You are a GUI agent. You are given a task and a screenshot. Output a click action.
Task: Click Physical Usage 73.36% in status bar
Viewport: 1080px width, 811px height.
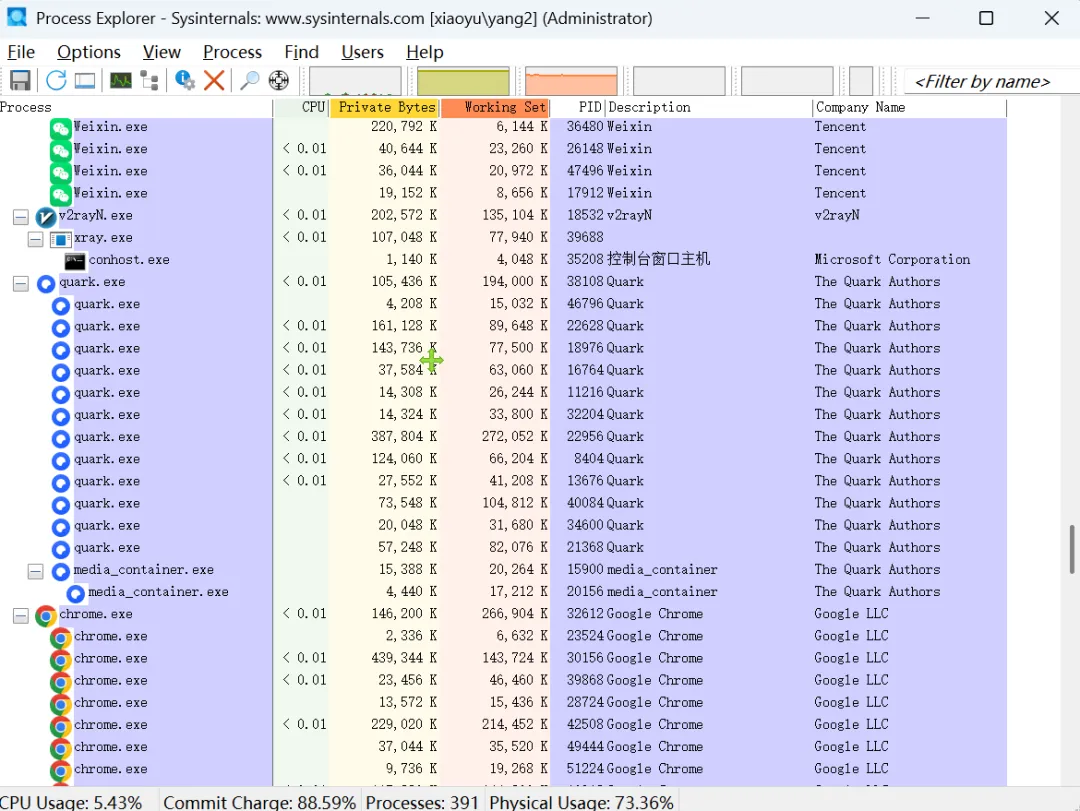click(581, 803)
